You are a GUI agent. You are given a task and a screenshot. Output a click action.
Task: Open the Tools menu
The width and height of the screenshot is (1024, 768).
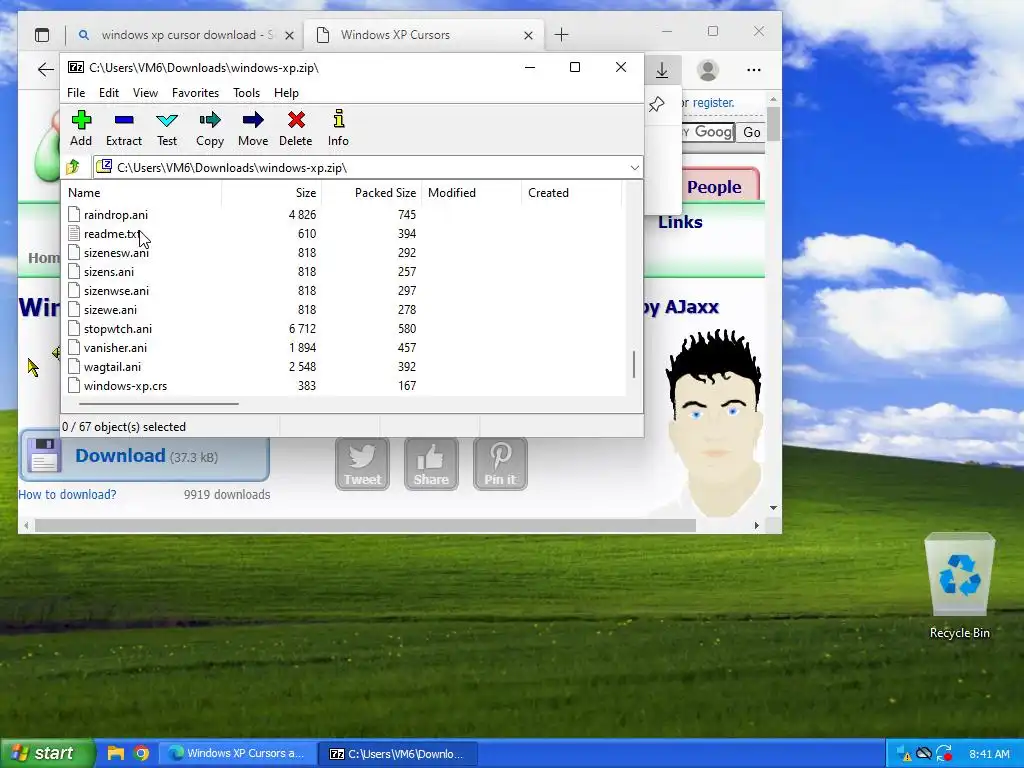(x=246, y=93)
